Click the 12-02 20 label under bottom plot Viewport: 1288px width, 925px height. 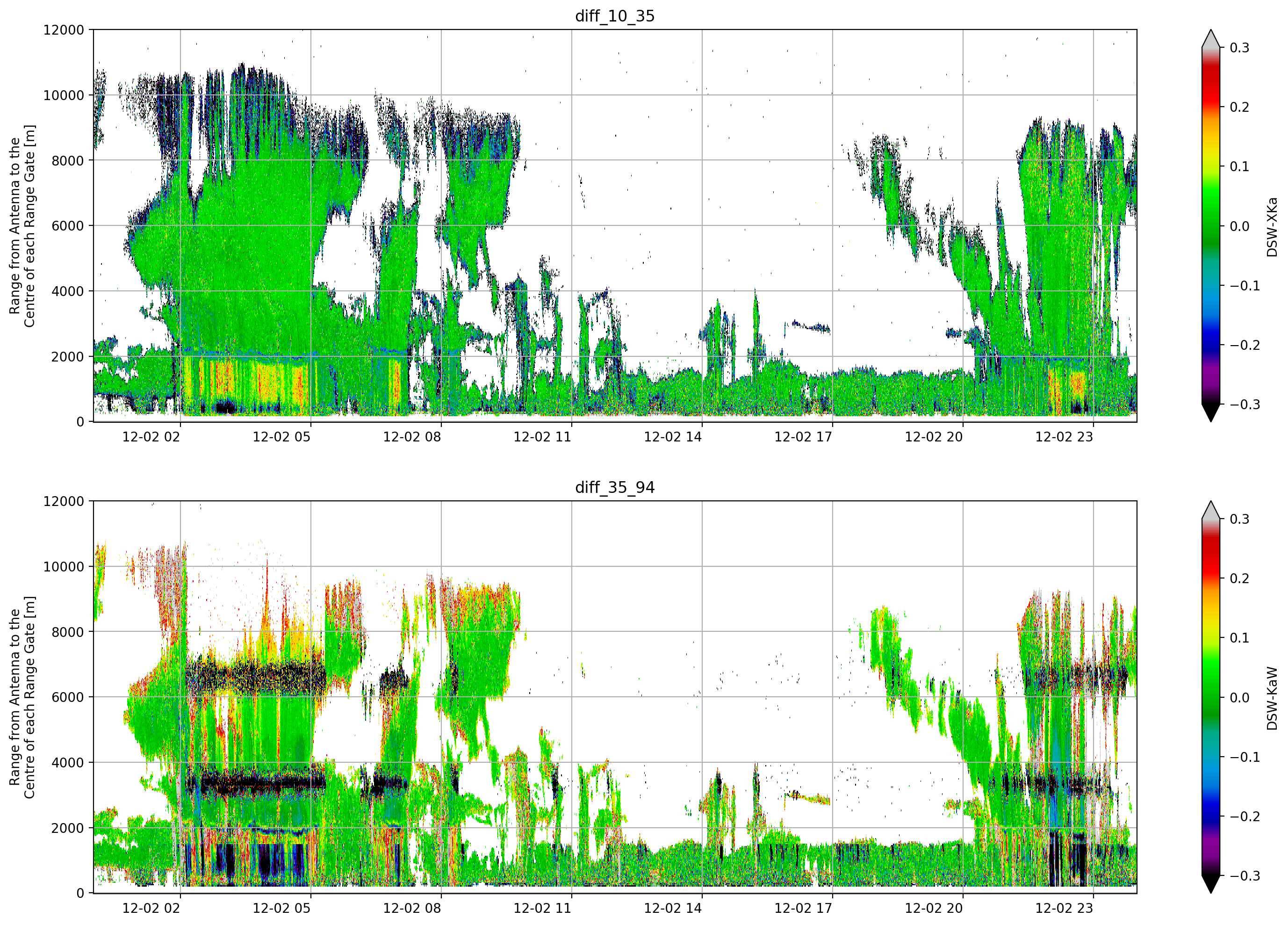[x=934, y=909]
